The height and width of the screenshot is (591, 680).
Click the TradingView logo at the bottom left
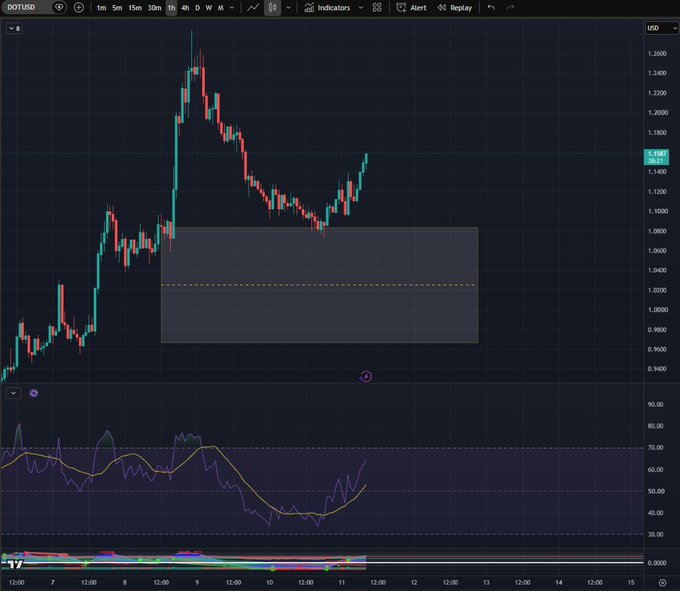(x=13, y=564)
